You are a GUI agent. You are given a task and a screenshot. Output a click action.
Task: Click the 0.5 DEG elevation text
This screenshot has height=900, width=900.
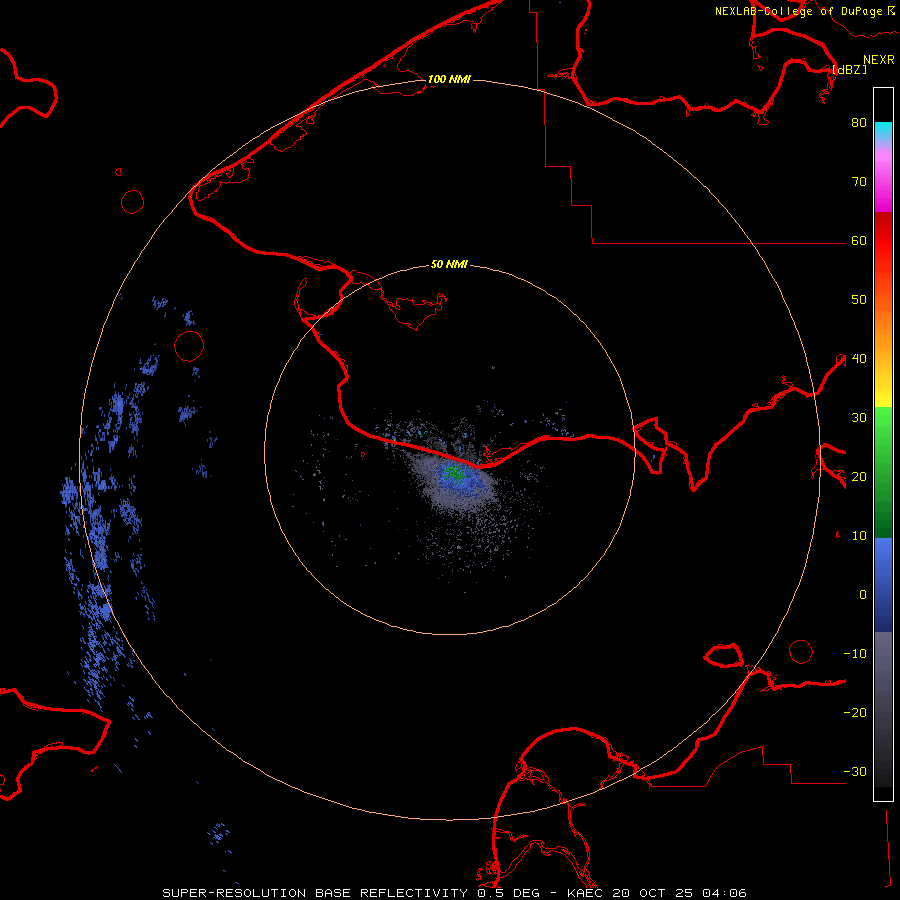coord(510,893)
